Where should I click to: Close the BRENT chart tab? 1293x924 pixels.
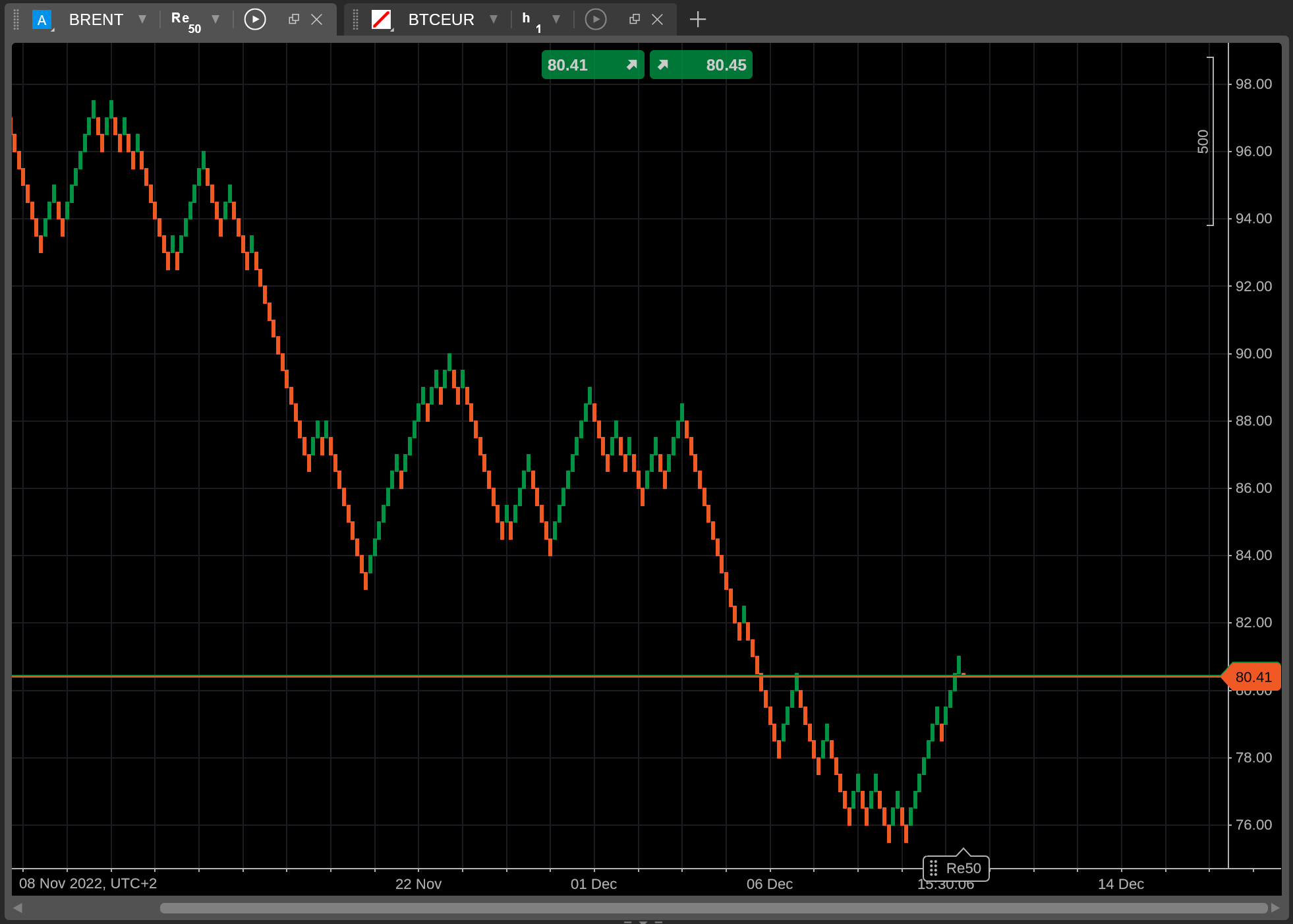click(x=317, y=20)
